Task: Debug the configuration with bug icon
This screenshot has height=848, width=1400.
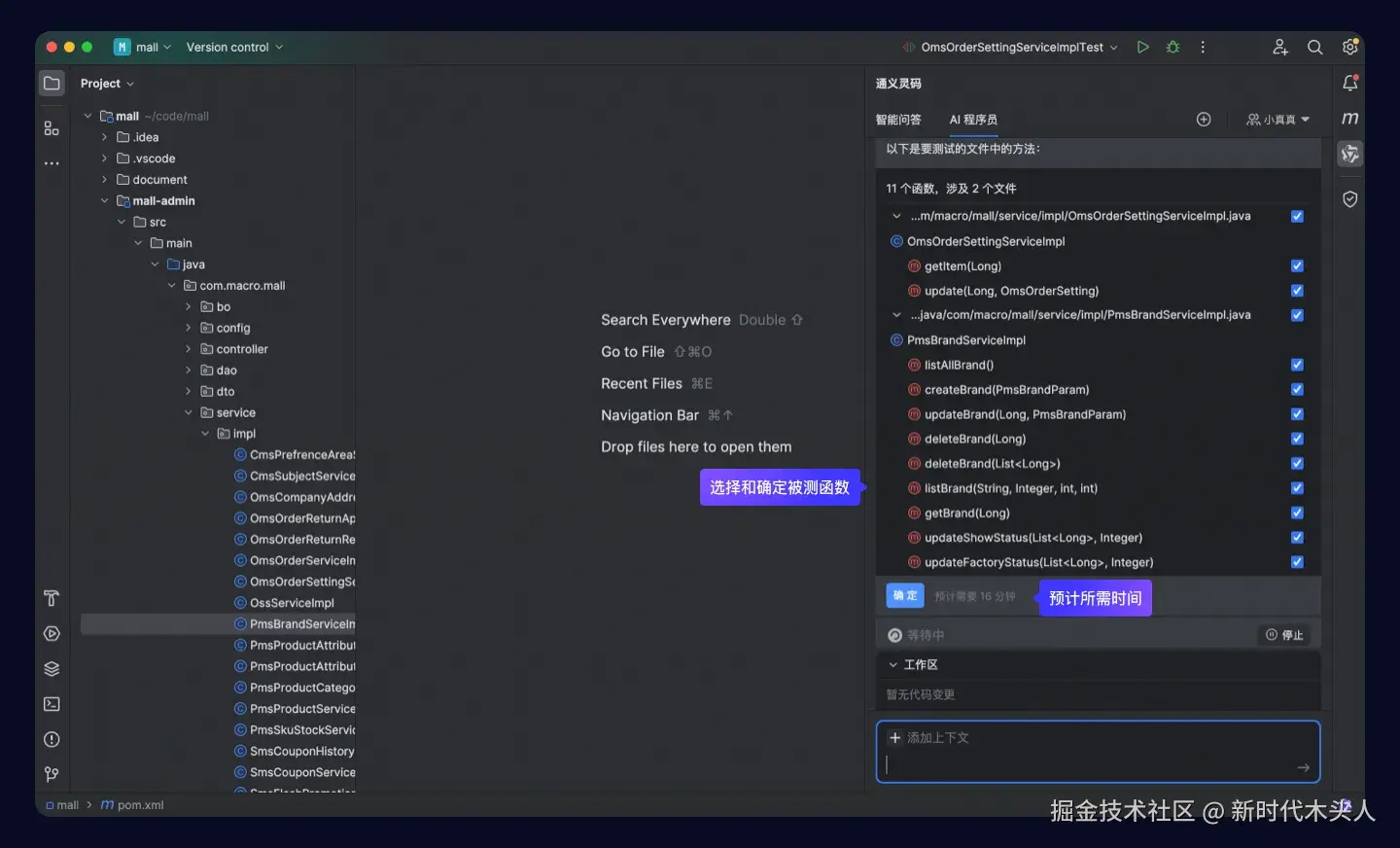Action: click(x=1172, y=47)
